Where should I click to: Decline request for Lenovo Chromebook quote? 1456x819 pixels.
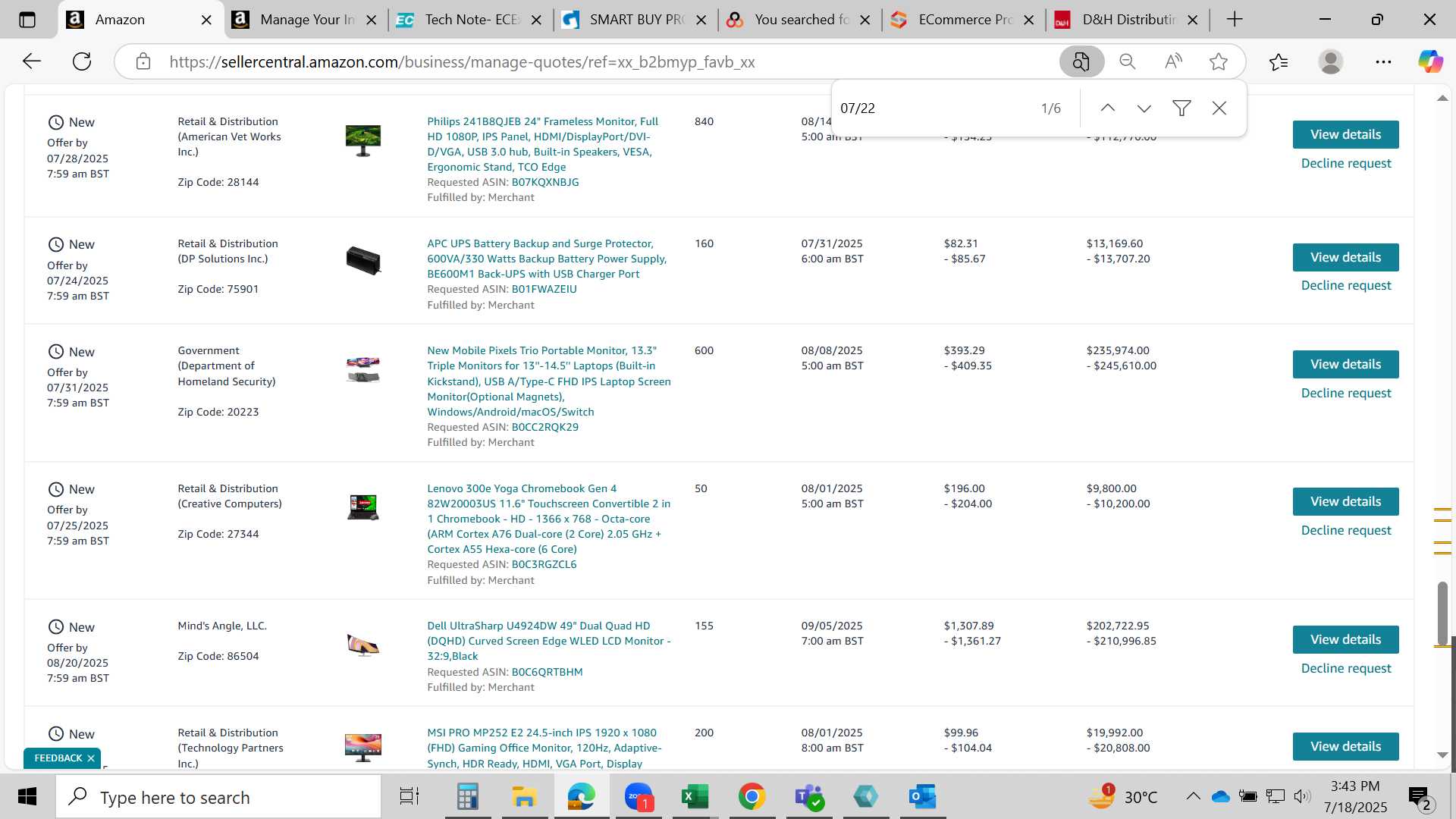tap(1345, 530)
